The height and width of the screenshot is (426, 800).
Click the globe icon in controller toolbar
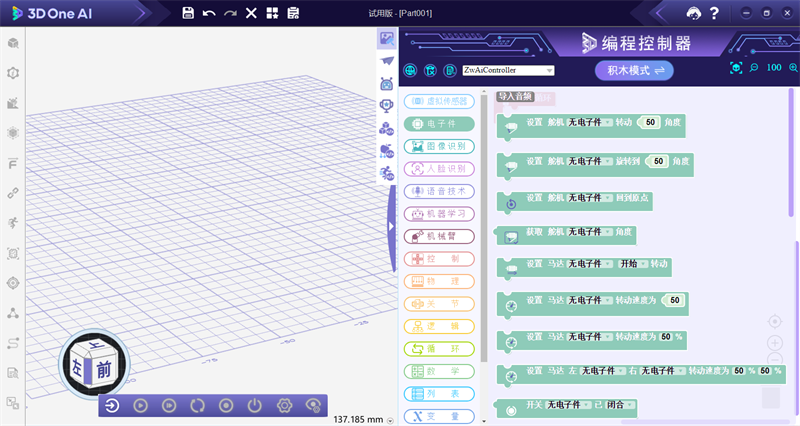pyautogui.click(x=410, y=70)
